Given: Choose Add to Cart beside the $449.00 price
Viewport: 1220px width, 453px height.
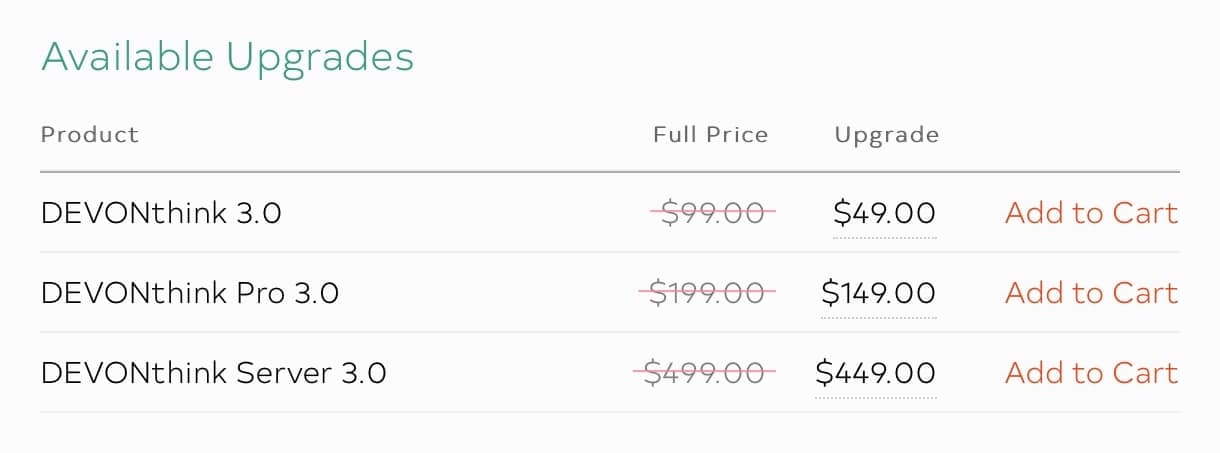Looking at the screenshot, I should coord(1091,373).
